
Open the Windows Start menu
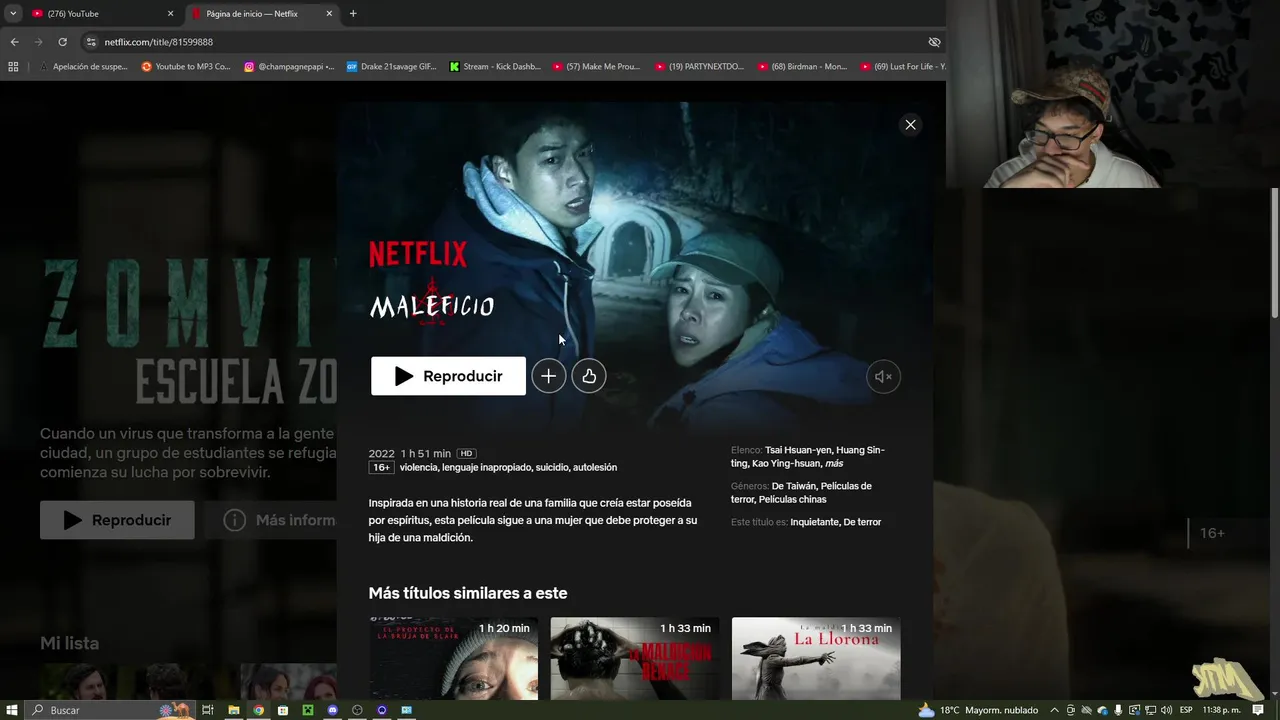coord(12,710)
